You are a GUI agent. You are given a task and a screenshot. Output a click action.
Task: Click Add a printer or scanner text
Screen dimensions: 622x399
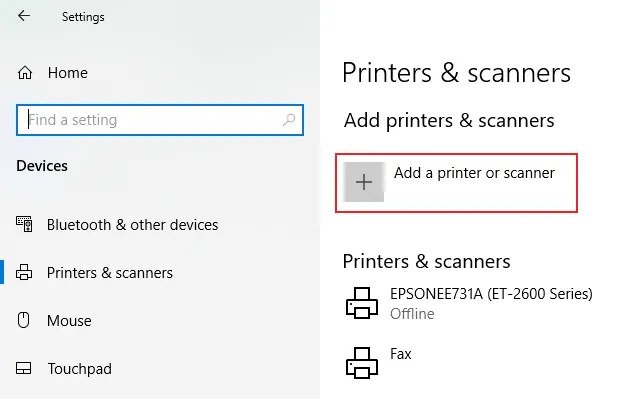coord(474,173)
